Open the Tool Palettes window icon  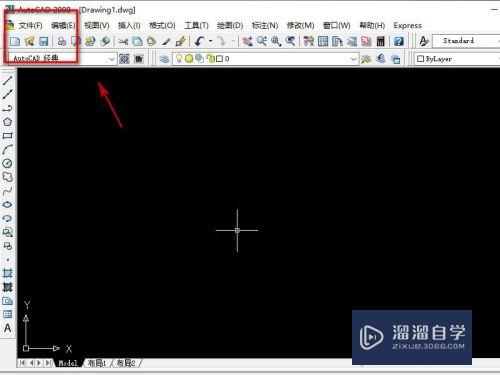pos(337,41)
